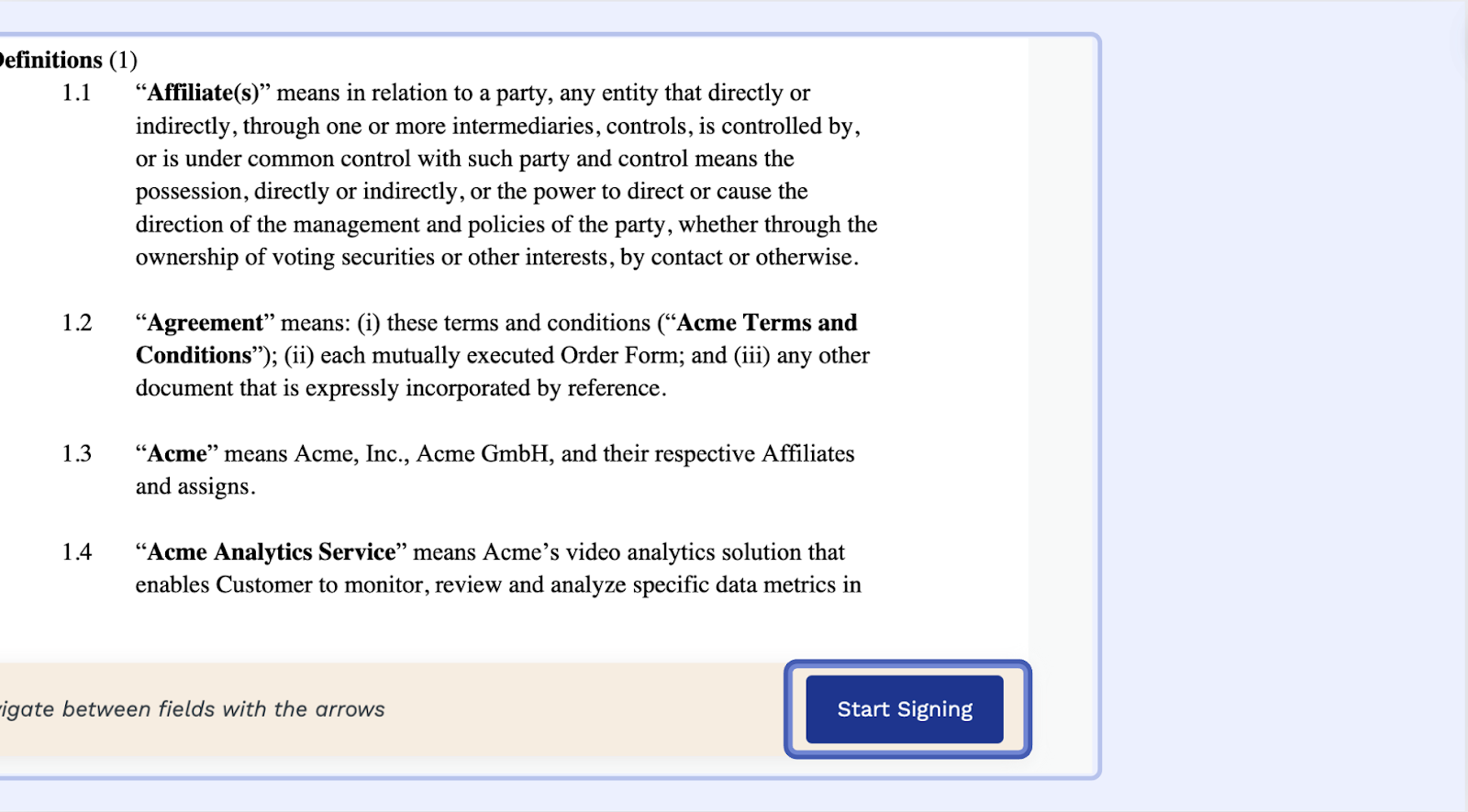This screenshot has height=812, width=1468.
Task: Click clause number 1.3
Action: pyautogui.click(x=77, y=454)
